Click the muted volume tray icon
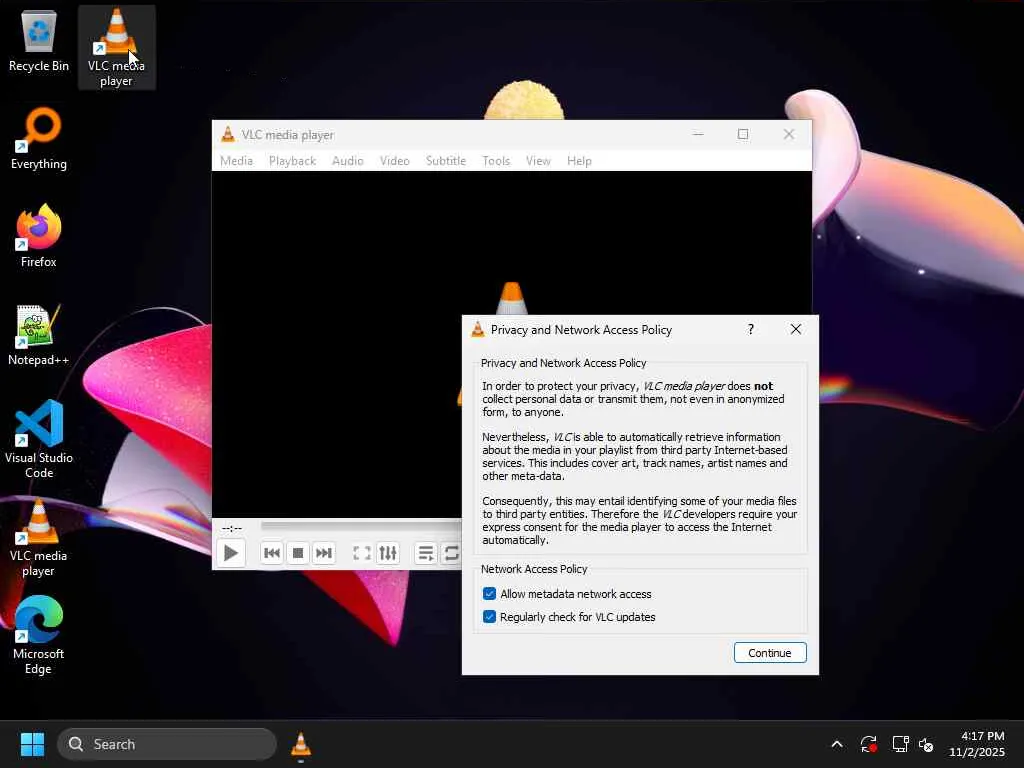The height and width of the screenshot is (768, 1024). tap(926, 744)
